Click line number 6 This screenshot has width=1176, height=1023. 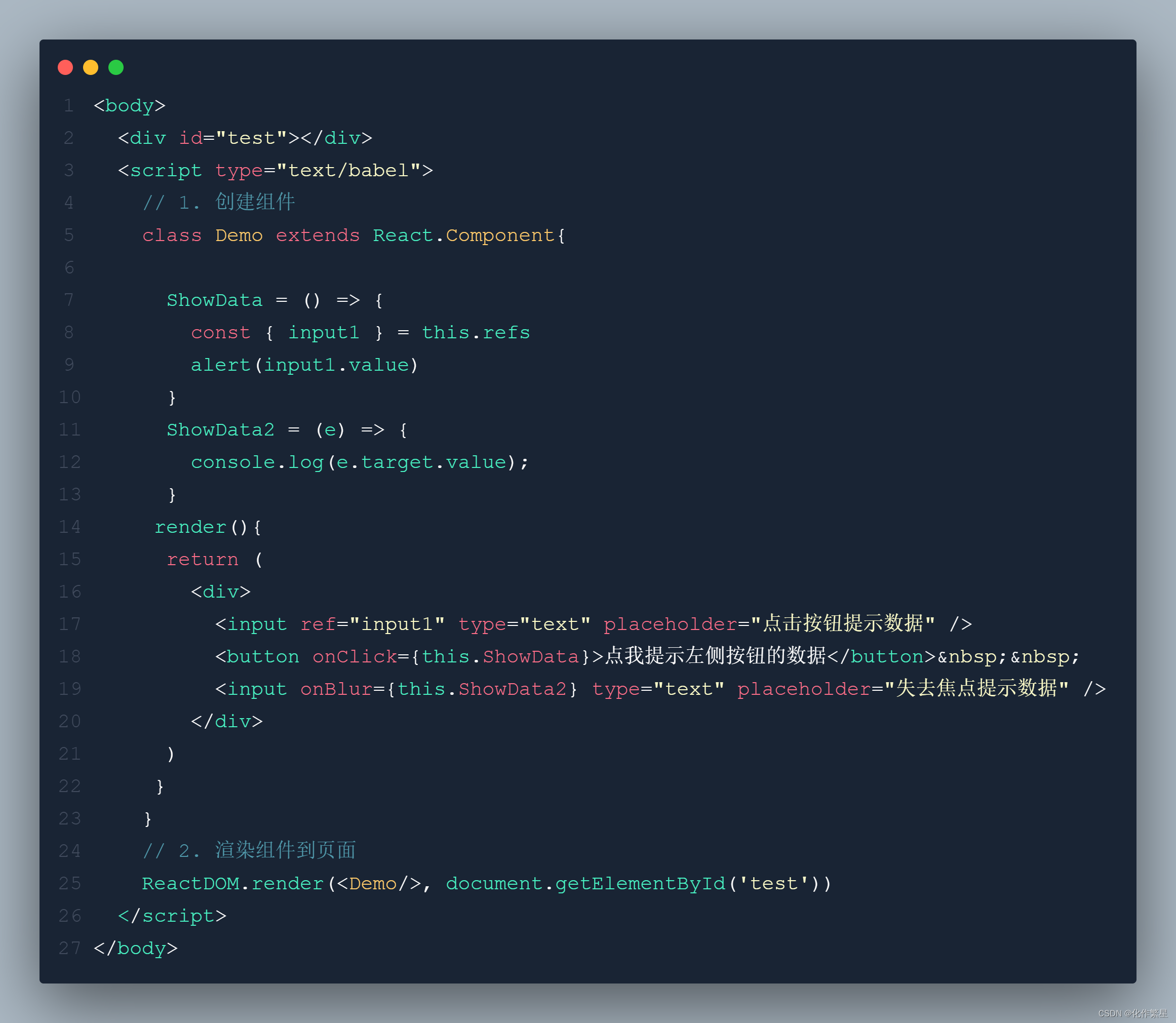click(x=69, y=268)
